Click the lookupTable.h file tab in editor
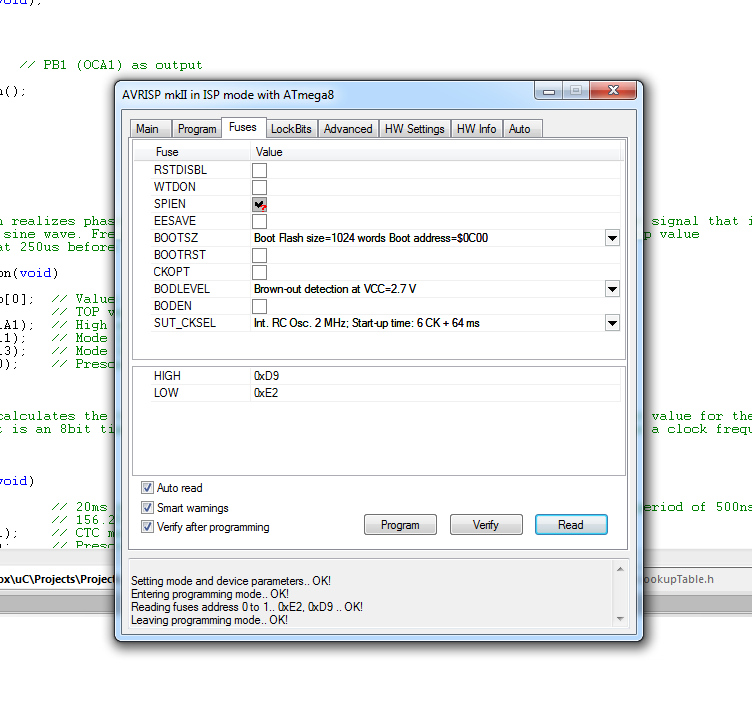752x707 pixels. click(x=678, y=579)
